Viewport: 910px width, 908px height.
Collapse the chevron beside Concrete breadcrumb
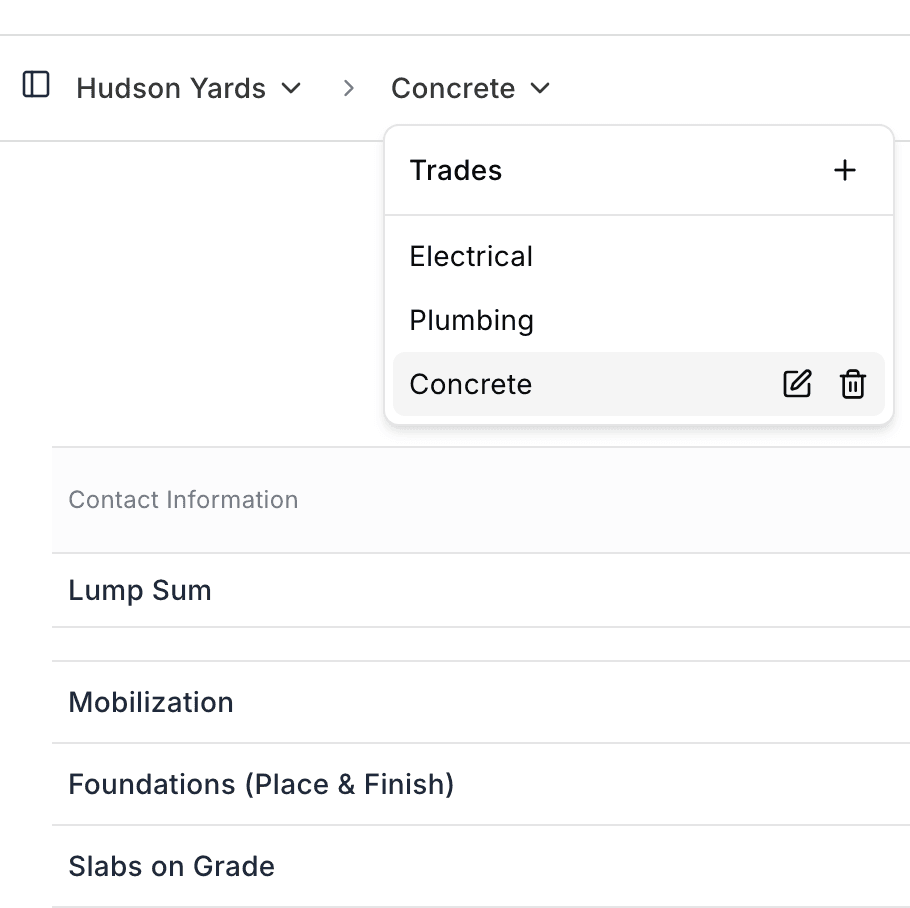pos(540,88)
